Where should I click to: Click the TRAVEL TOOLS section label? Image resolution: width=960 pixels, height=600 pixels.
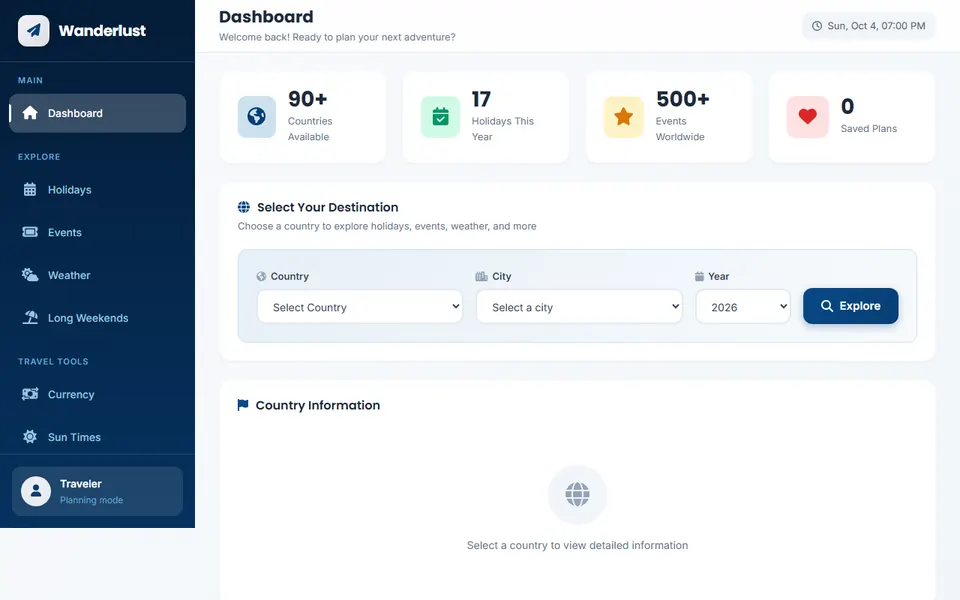coord(53,361)
